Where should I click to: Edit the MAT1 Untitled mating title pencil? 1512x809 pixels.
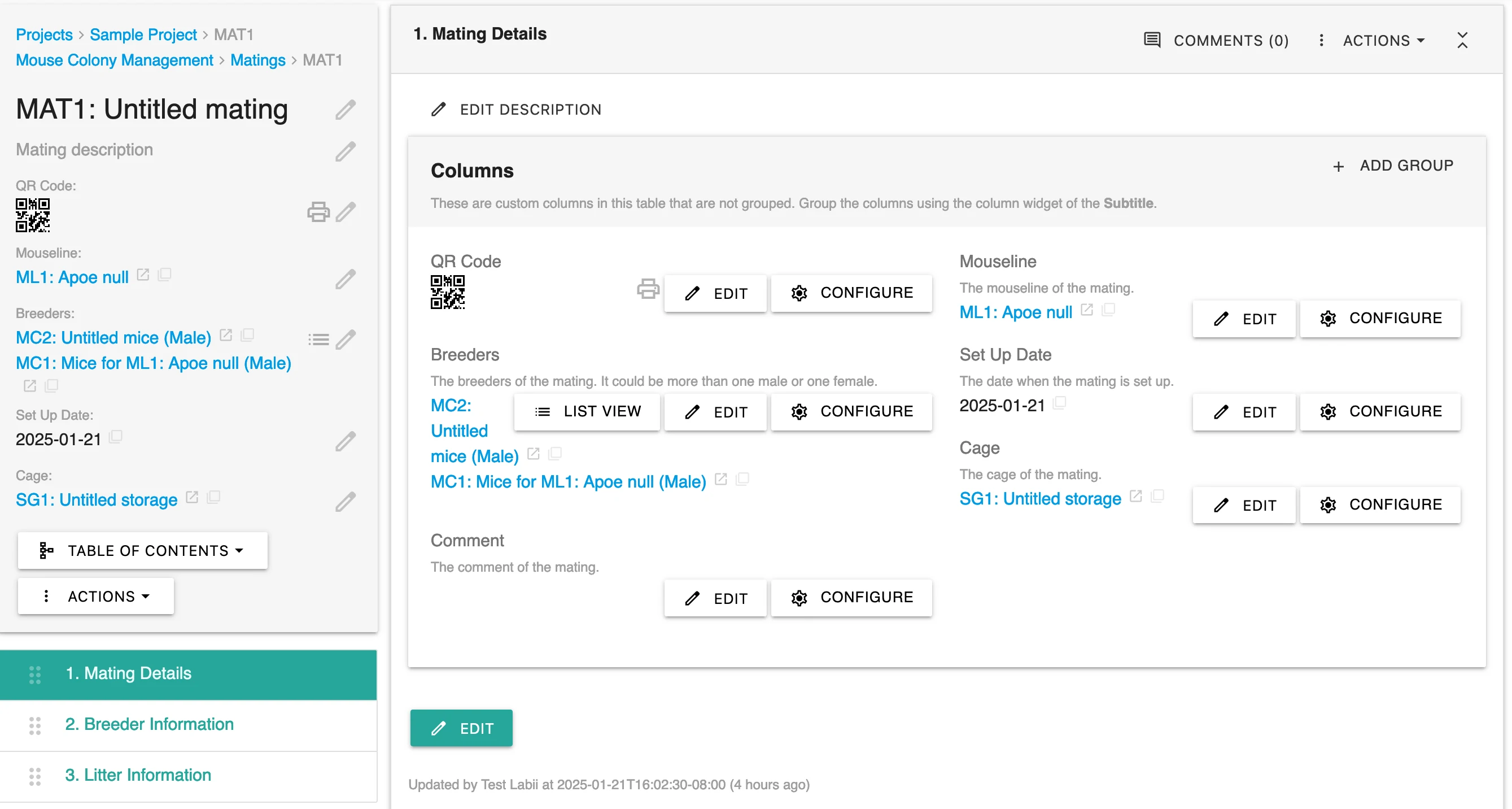pos(346,110)
